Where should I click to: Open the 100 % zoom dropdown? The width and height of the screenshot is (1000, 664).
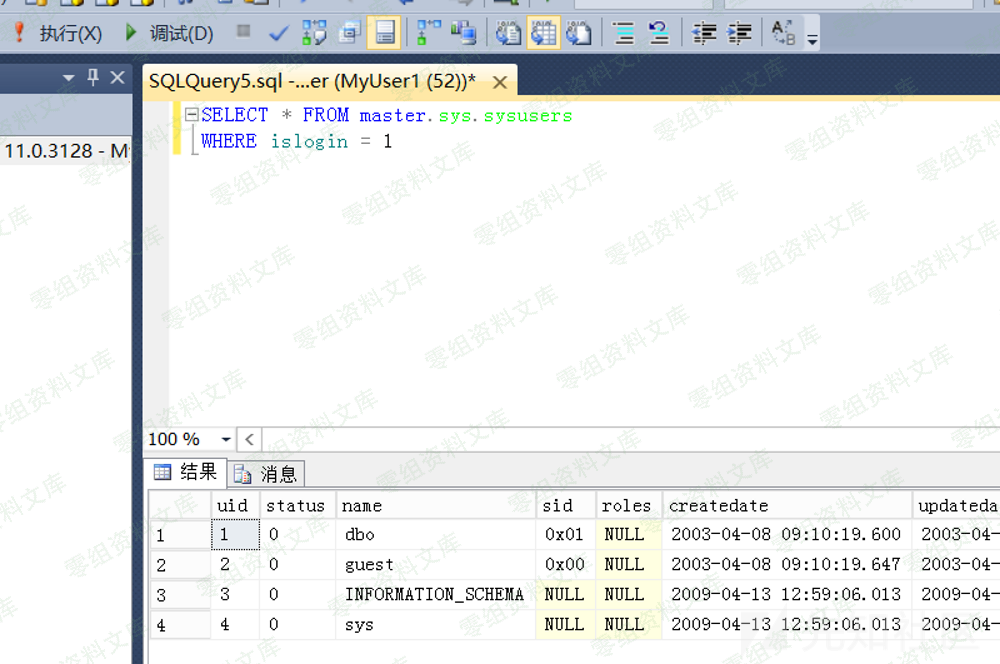tap(226, 440)
